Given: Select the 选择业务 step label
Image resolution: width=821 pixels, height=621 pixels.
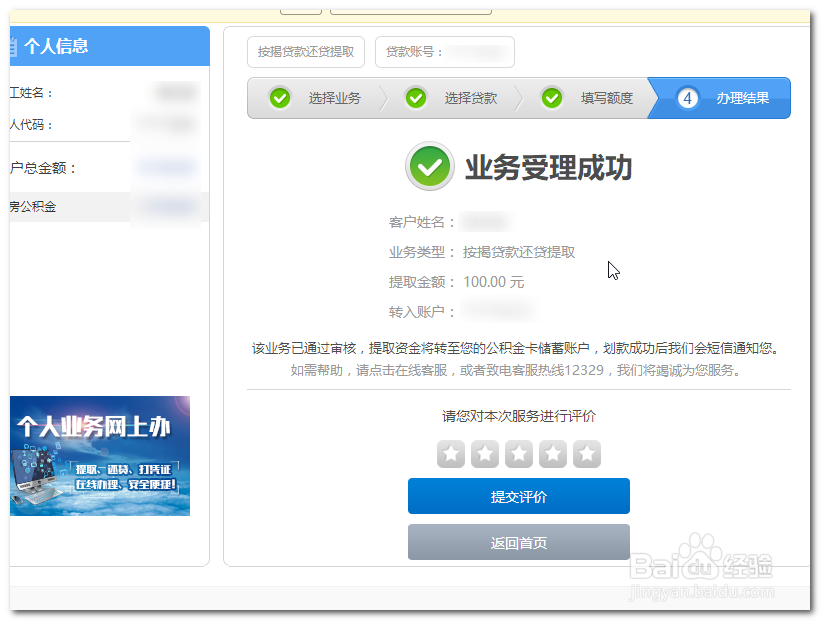Looking at the screenshot, I should point(335,98).
